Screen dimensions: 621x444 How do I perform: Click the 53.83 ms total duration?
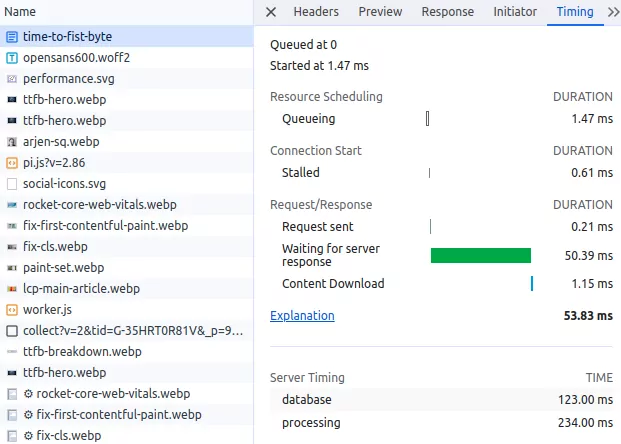[x=588, y=316]
